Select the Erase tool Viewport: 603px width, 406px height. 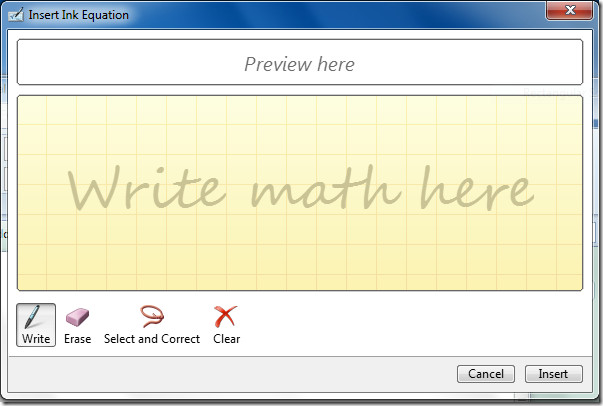pos(77,325)
